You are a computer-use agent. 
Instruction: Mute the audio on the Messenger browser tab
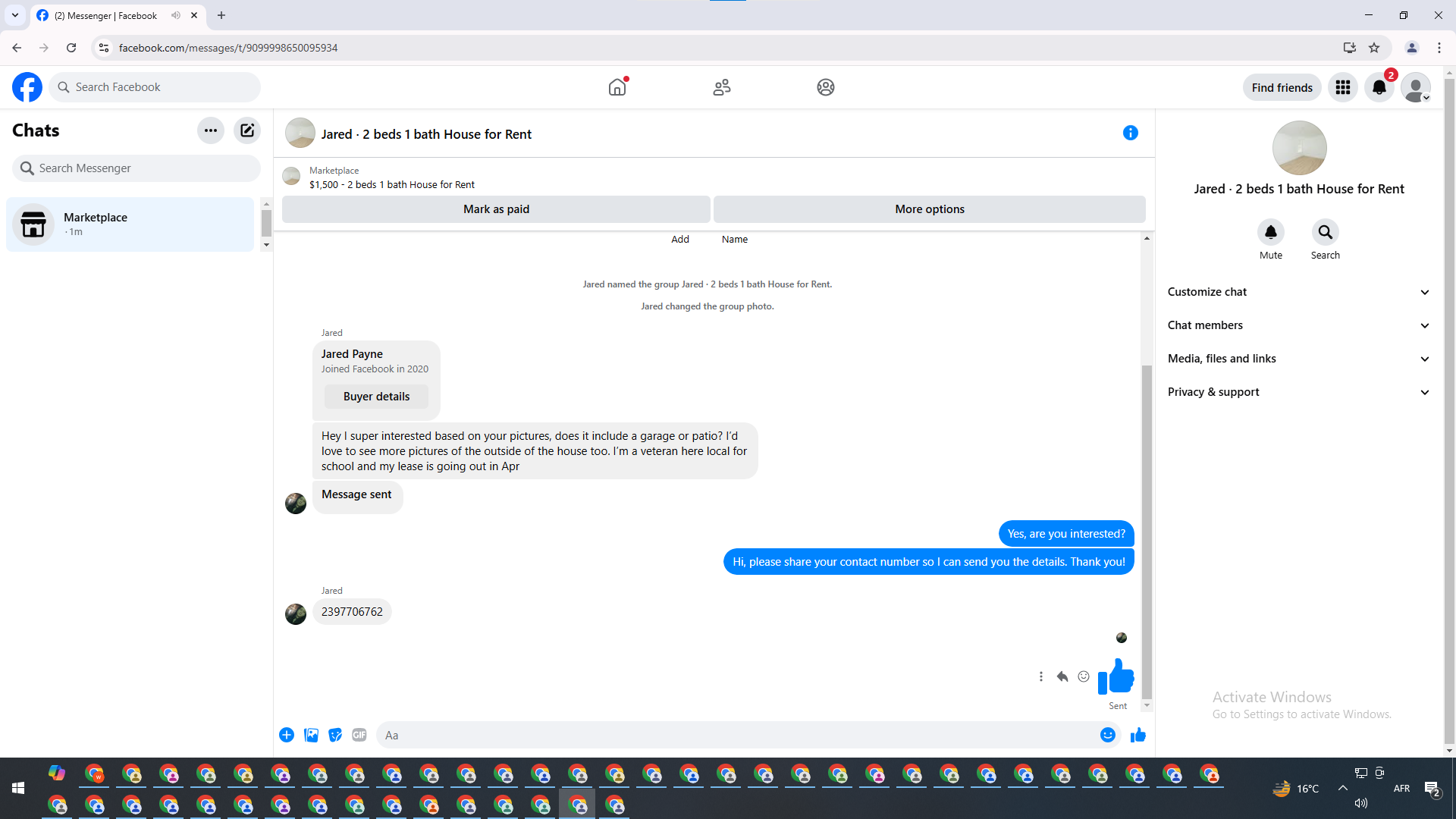[x=176, y=15]
